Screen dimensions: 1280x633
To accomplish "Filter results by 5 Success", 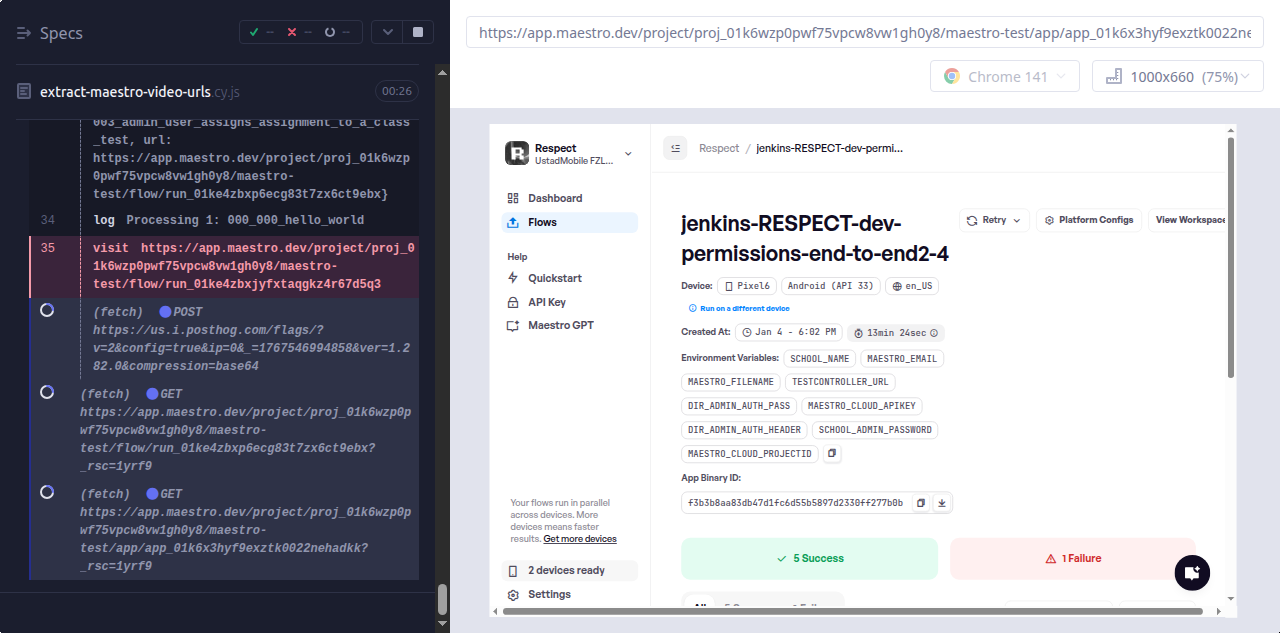I will pyautogui.click(x=809, y=558).
